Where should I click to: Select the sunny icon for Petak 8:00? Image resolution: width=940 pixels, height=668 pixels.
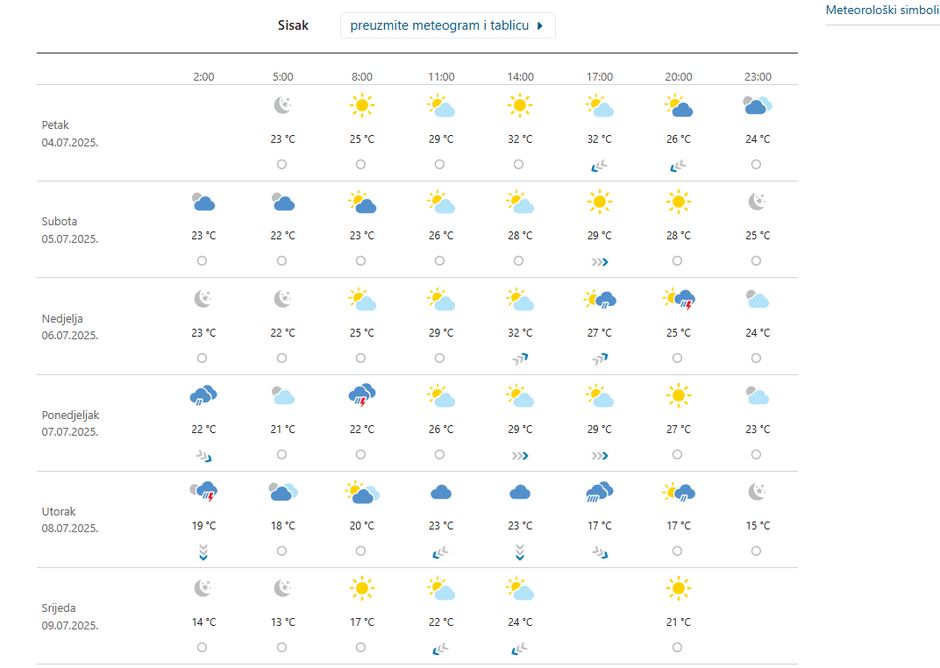click(x=361, y=105)
